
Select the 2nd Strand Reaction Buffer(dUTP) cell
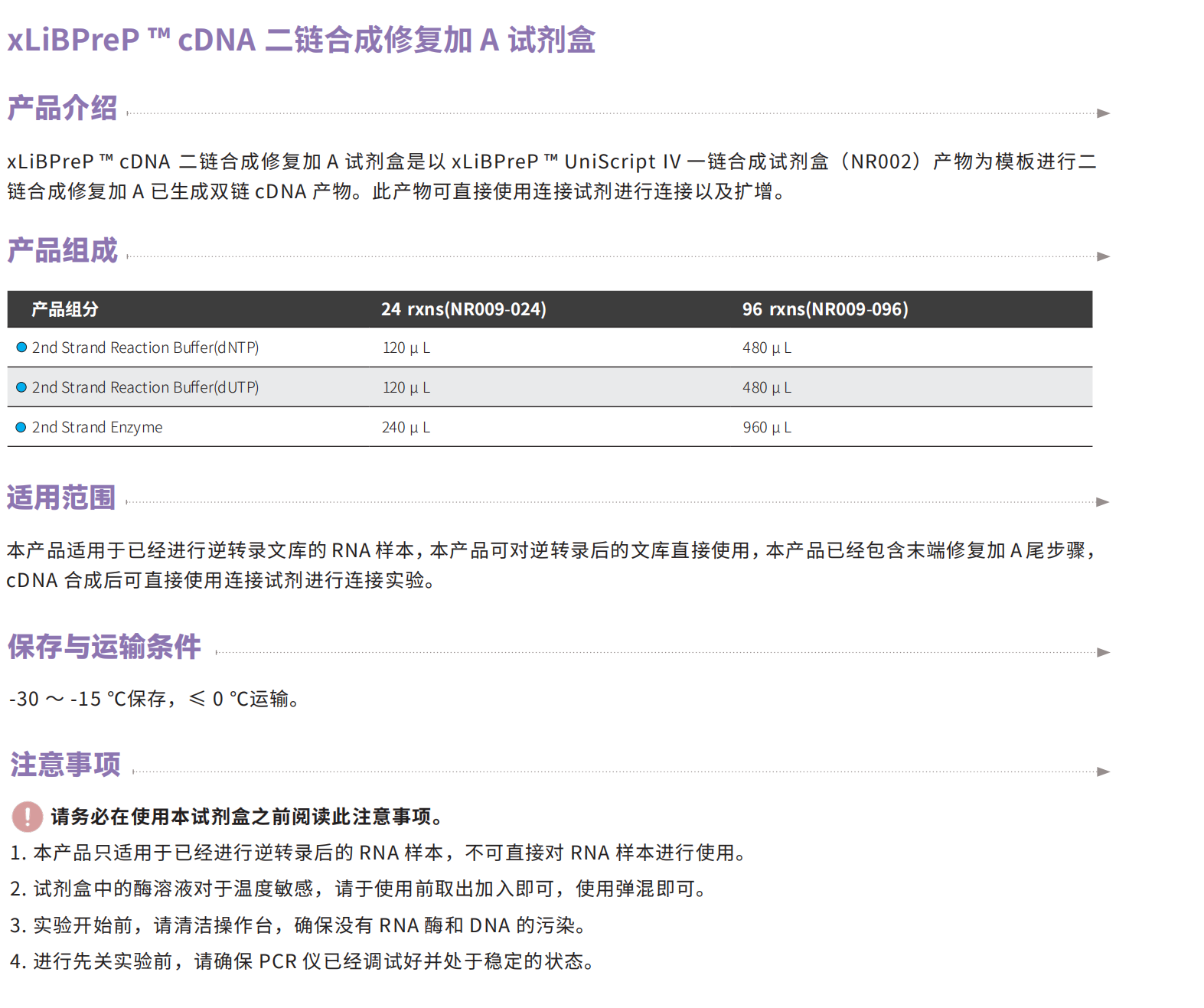tap(145, 387)
